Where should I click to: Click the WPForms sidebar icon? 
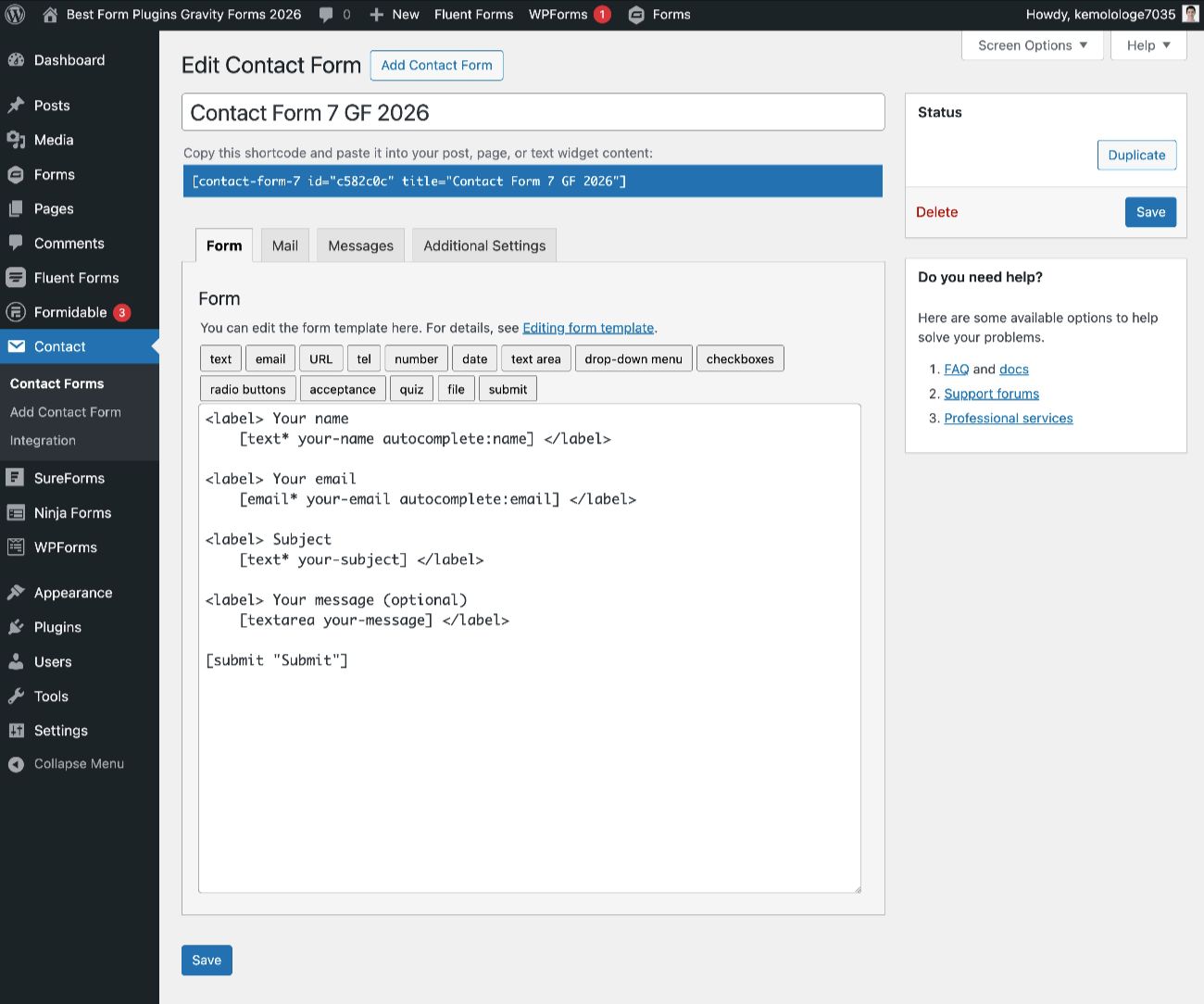17,546
